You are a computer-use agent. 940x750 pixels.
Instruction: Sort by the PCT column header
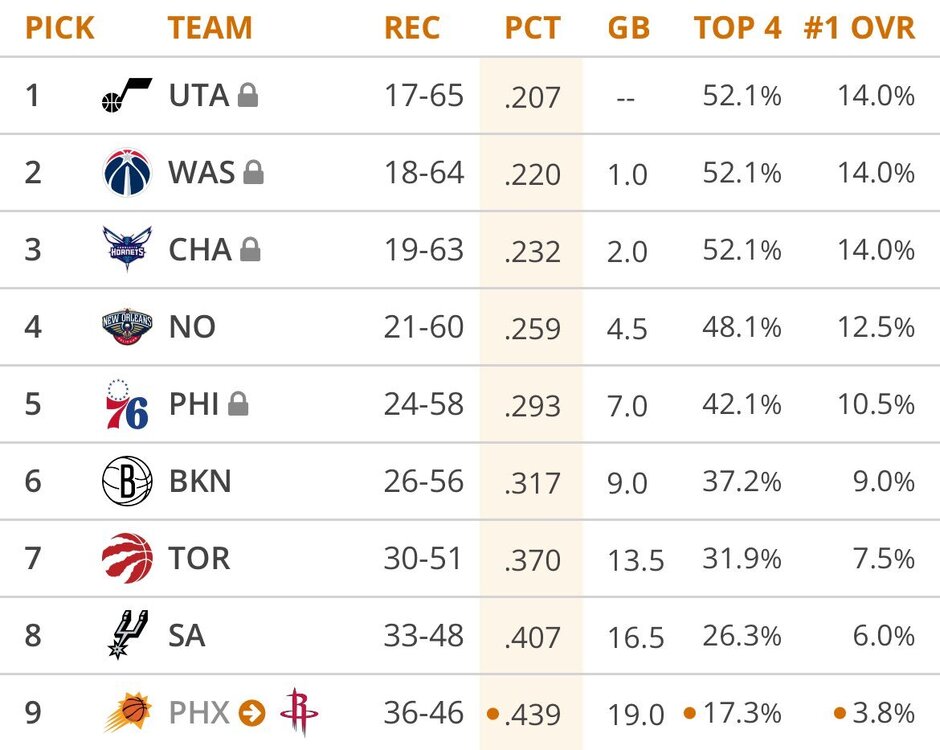[x=532, y=28]
